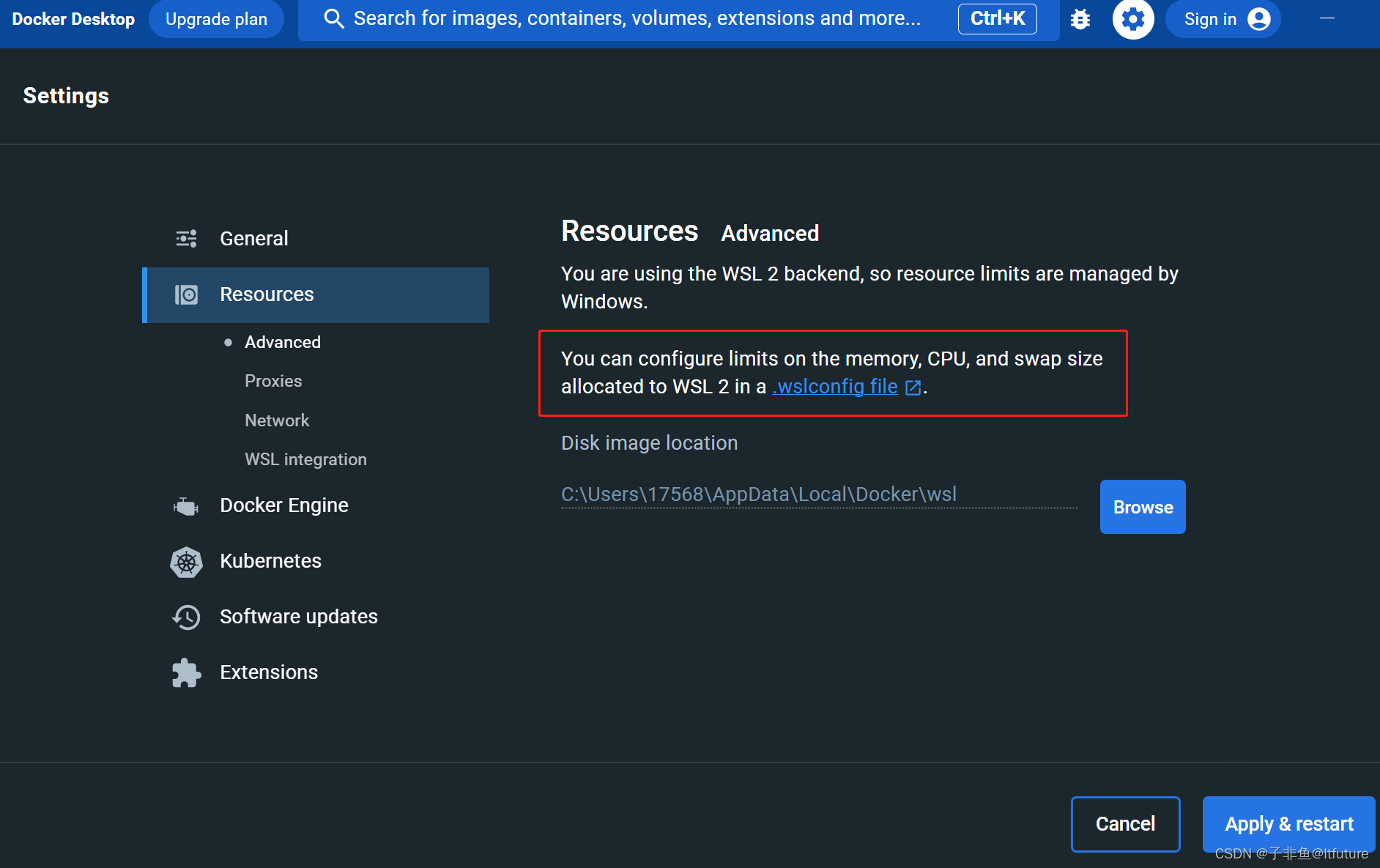This screenshot has width=1380, height=868.
Task: Click the Docker Engine whale icon
Action: pyautogui.click(x=186, y=506)
